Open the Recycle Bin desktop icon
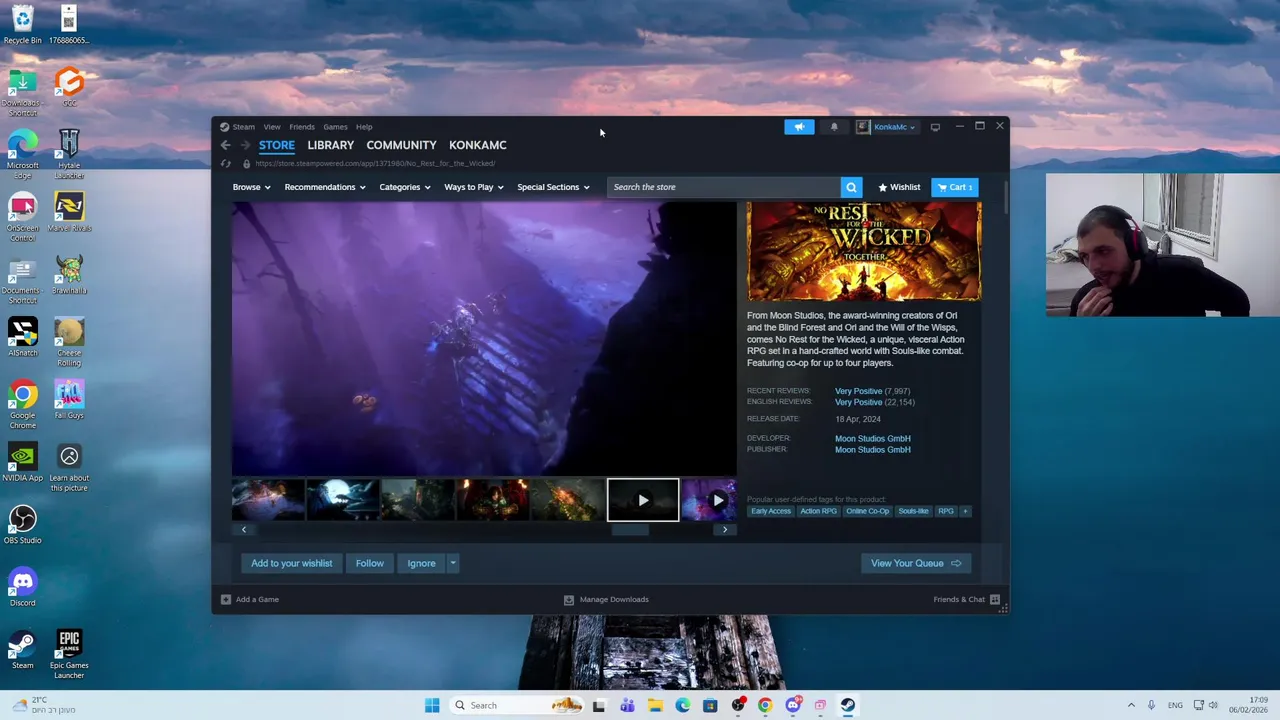 click(x=22, y=24)
